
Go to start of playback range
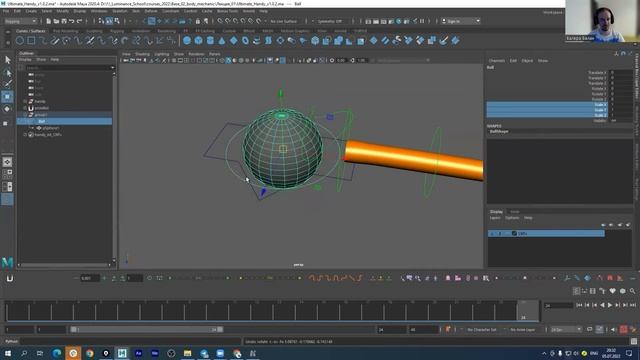point(579,305)
